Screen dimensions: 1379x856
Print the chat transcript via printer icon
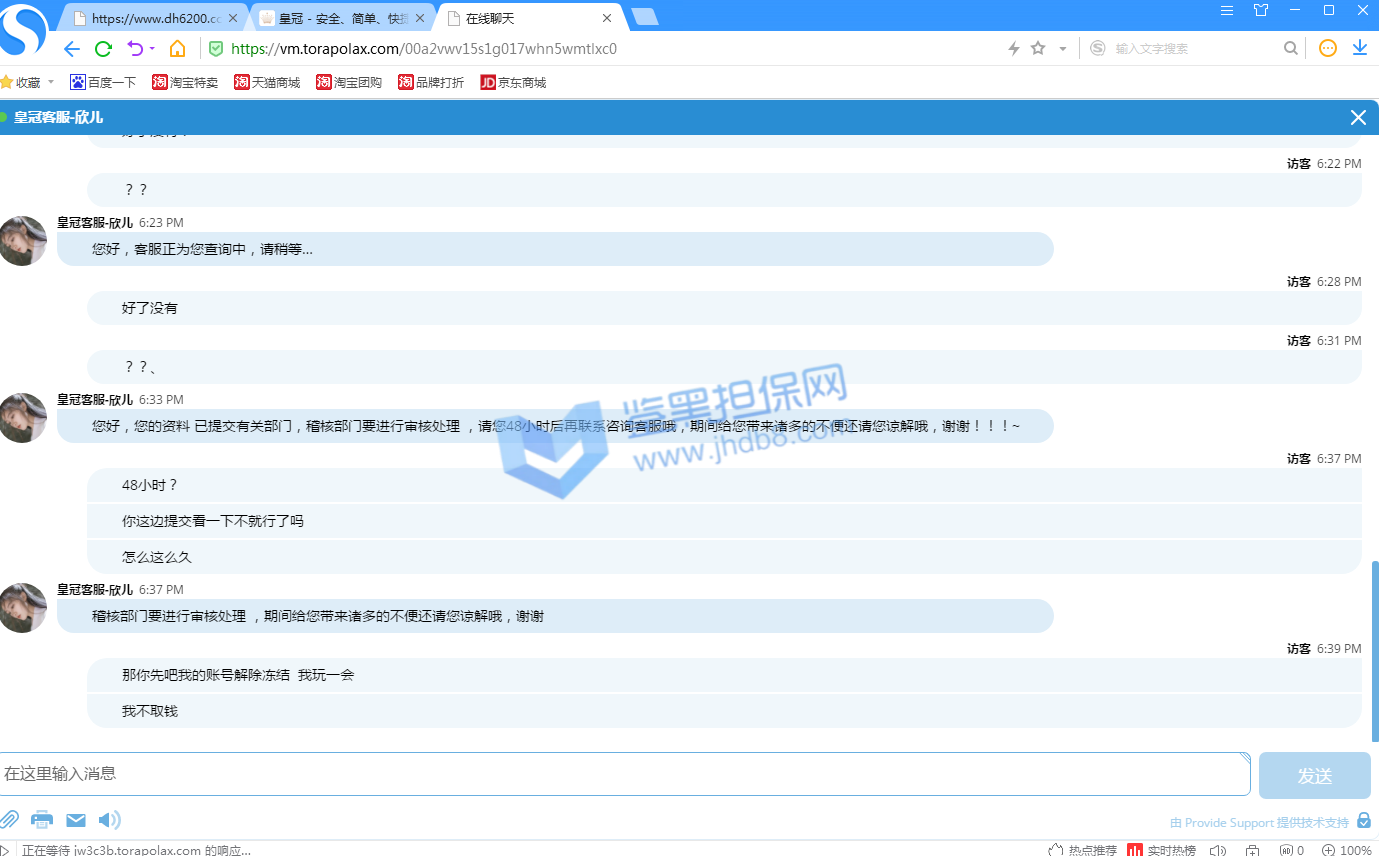pos(42,820)
